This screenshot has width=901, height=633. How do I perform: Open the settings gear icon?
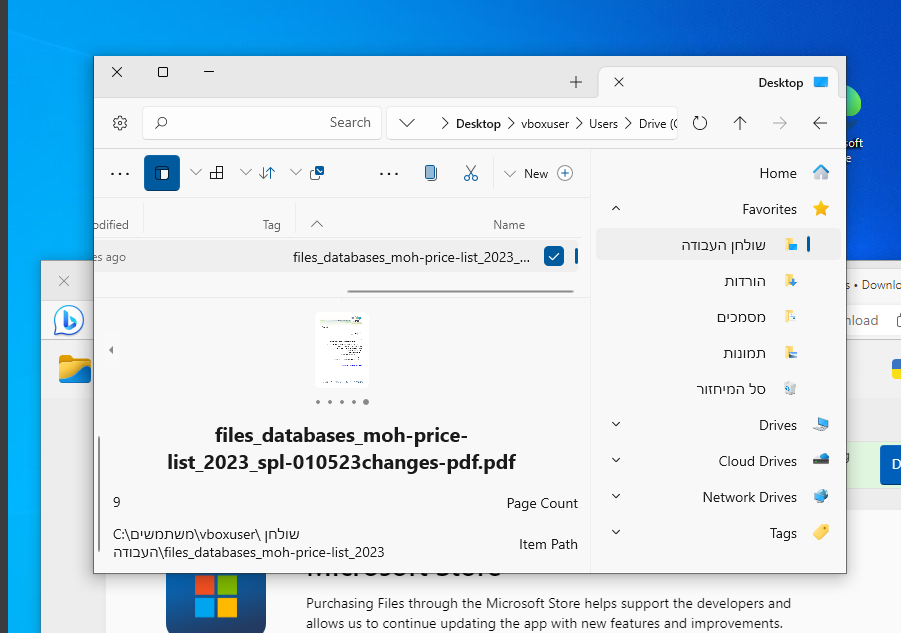click(120, 122)
